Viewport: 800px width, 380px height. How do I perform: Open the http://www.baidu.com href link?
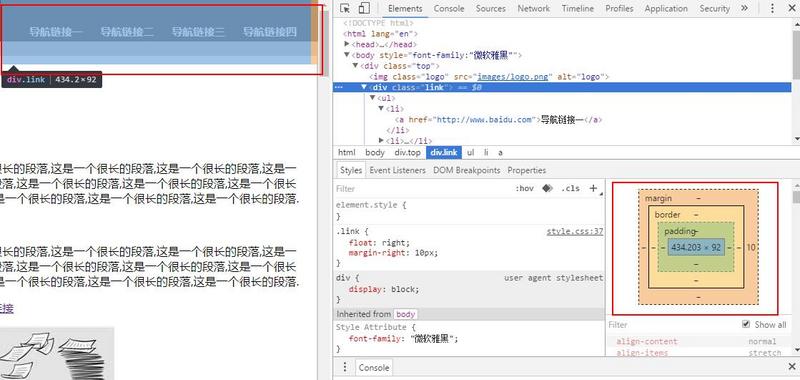click(x=483, y=120)
